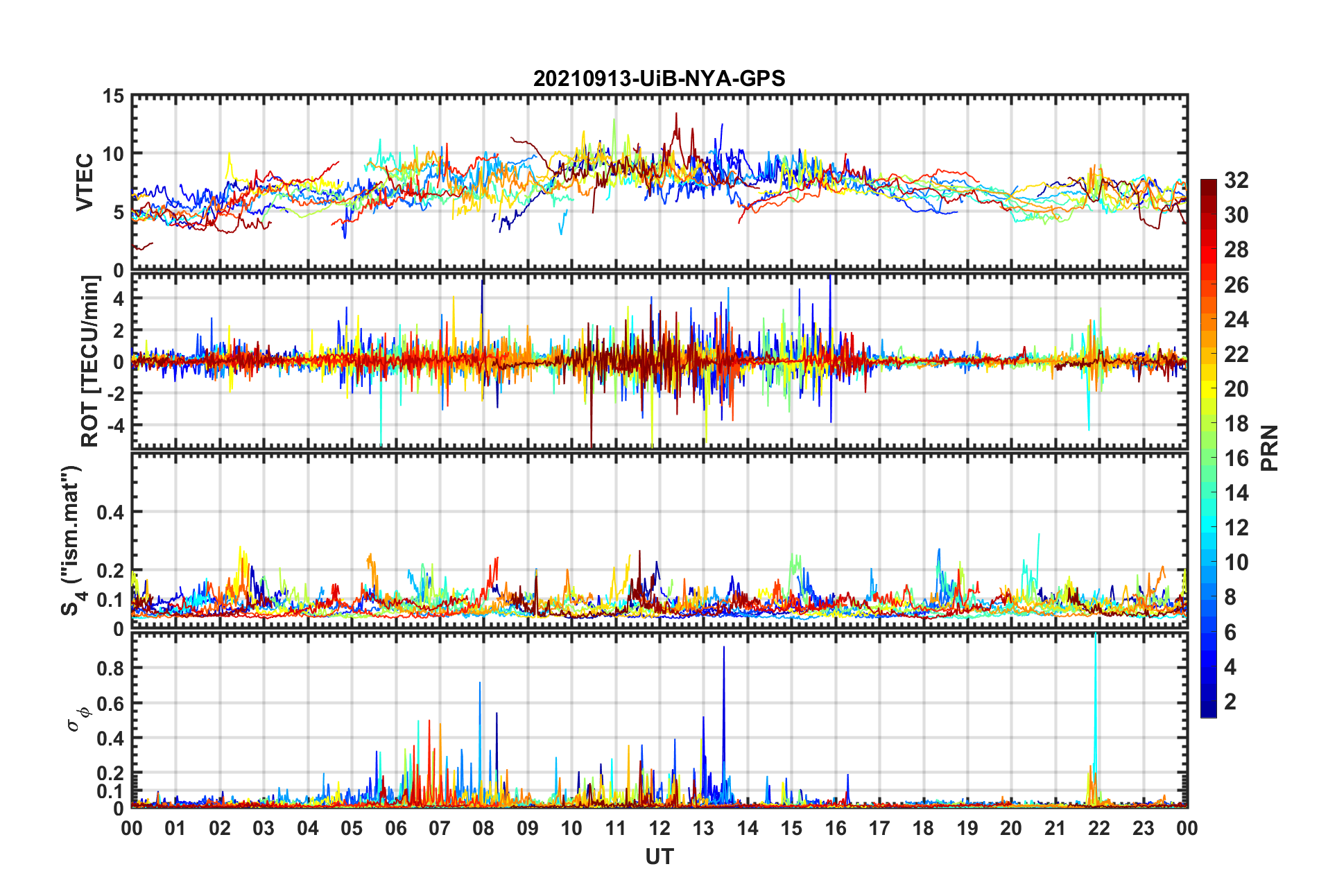Pick PRN colorbar tick label 4
The width and height of the screenshot is (1319, 896).
[x=1230, y=666]
